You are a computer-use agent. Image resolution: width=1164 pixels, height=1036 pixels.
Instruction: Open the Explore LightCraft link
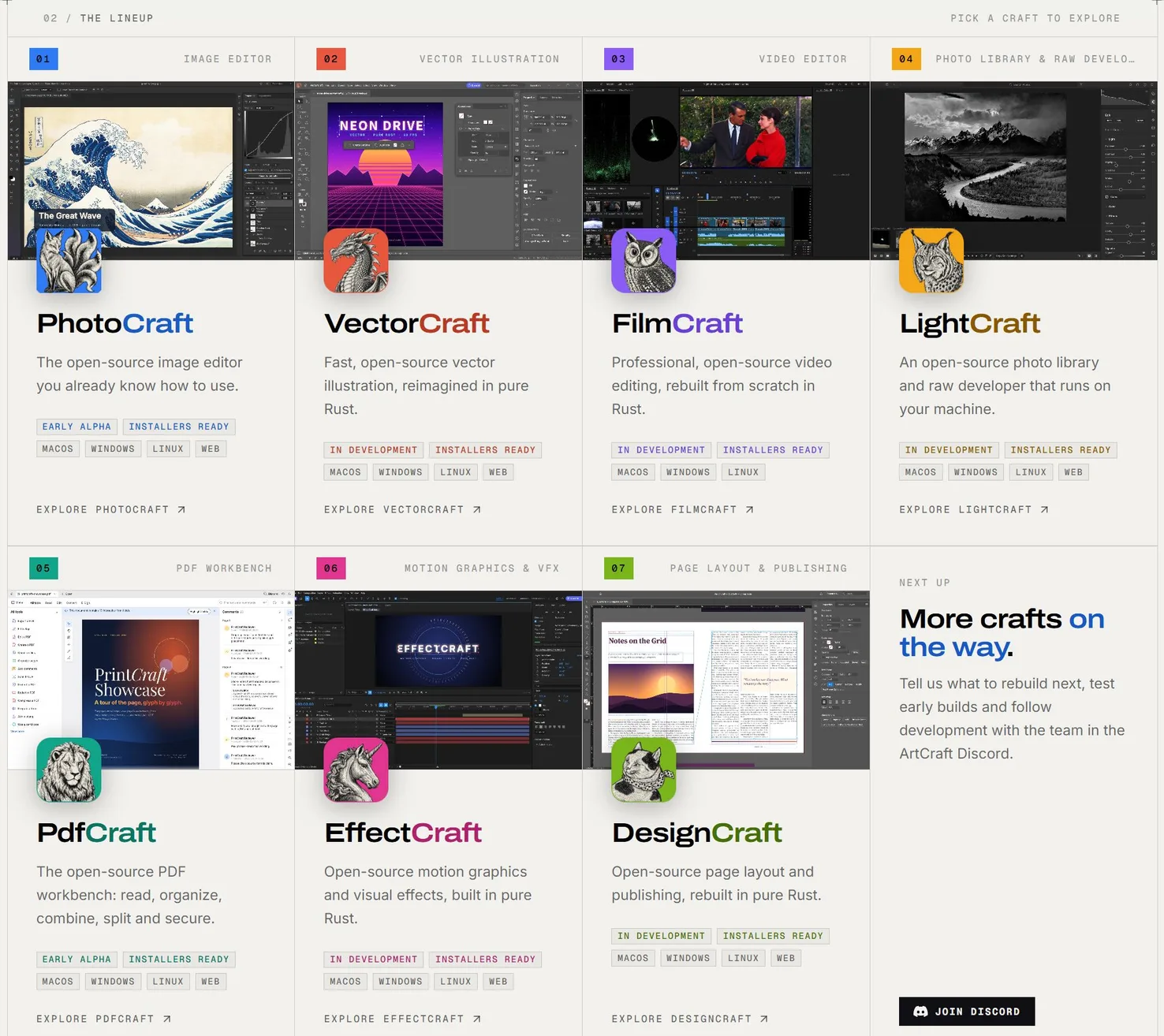[975, 510]
